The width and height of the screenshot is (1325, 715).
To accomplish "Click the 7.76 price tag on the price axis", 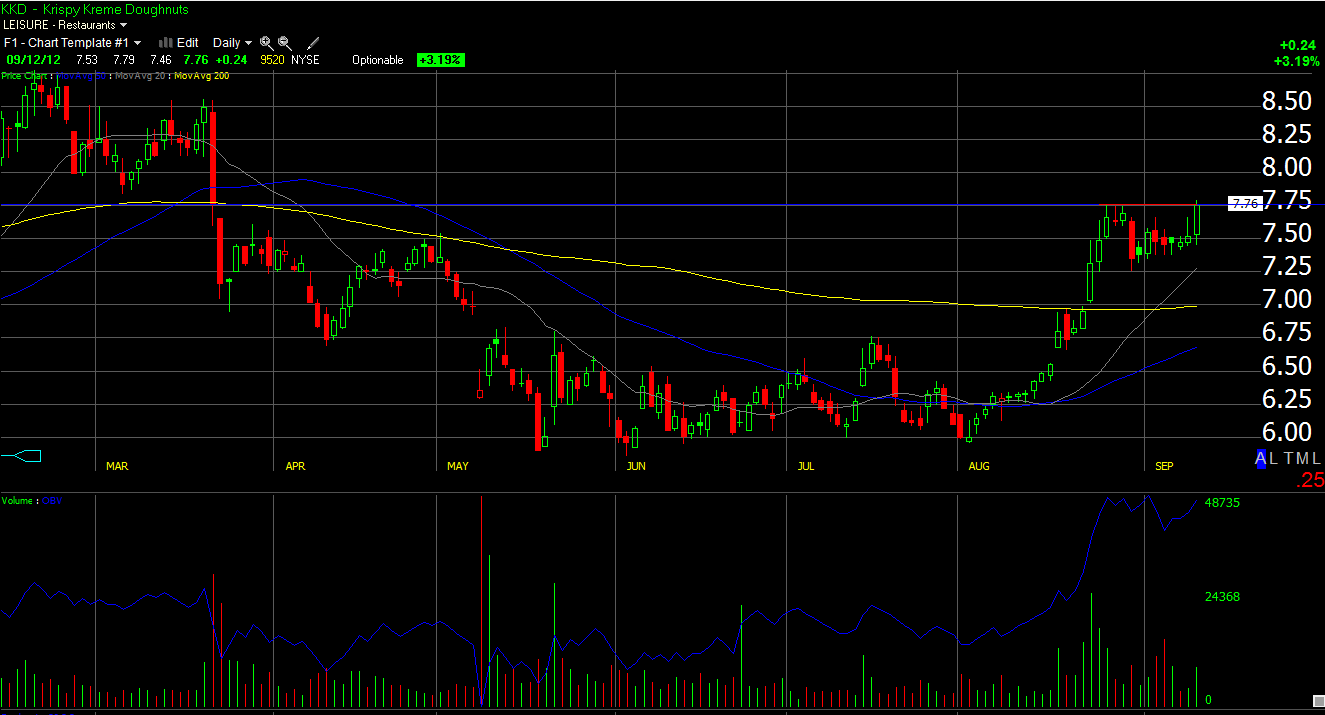I will (x=1243, y=203).
